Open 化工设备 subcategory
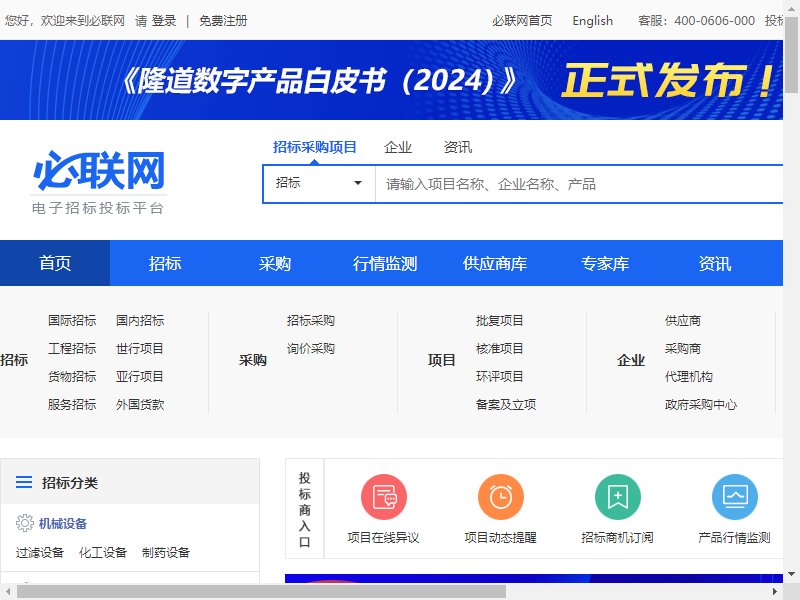This screenshot has width=800, height=600. (x=103, y=553)
